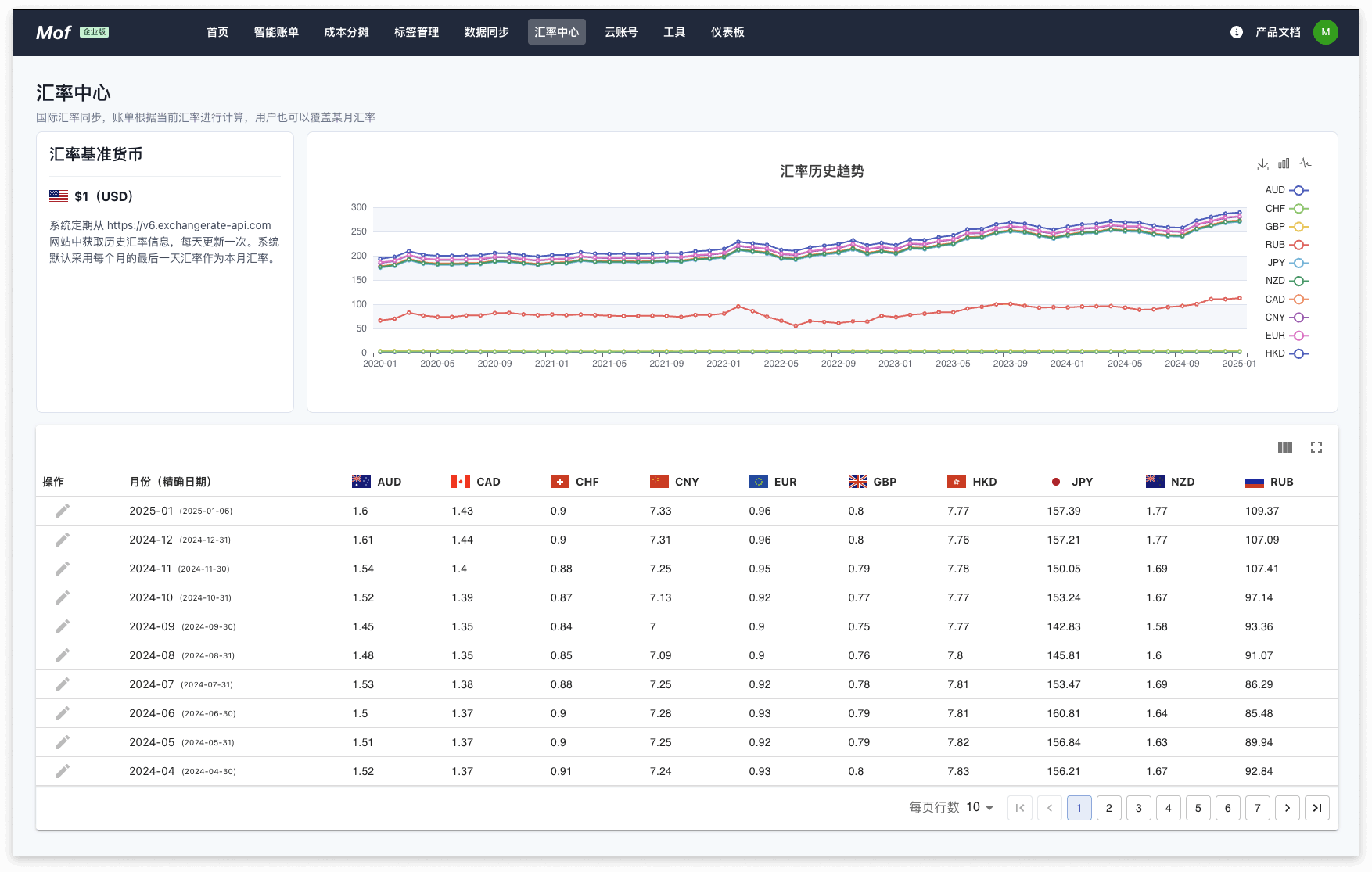Screen dimensions: 1372x872
Task: Go to page 2
Action: click(1108, 807)
